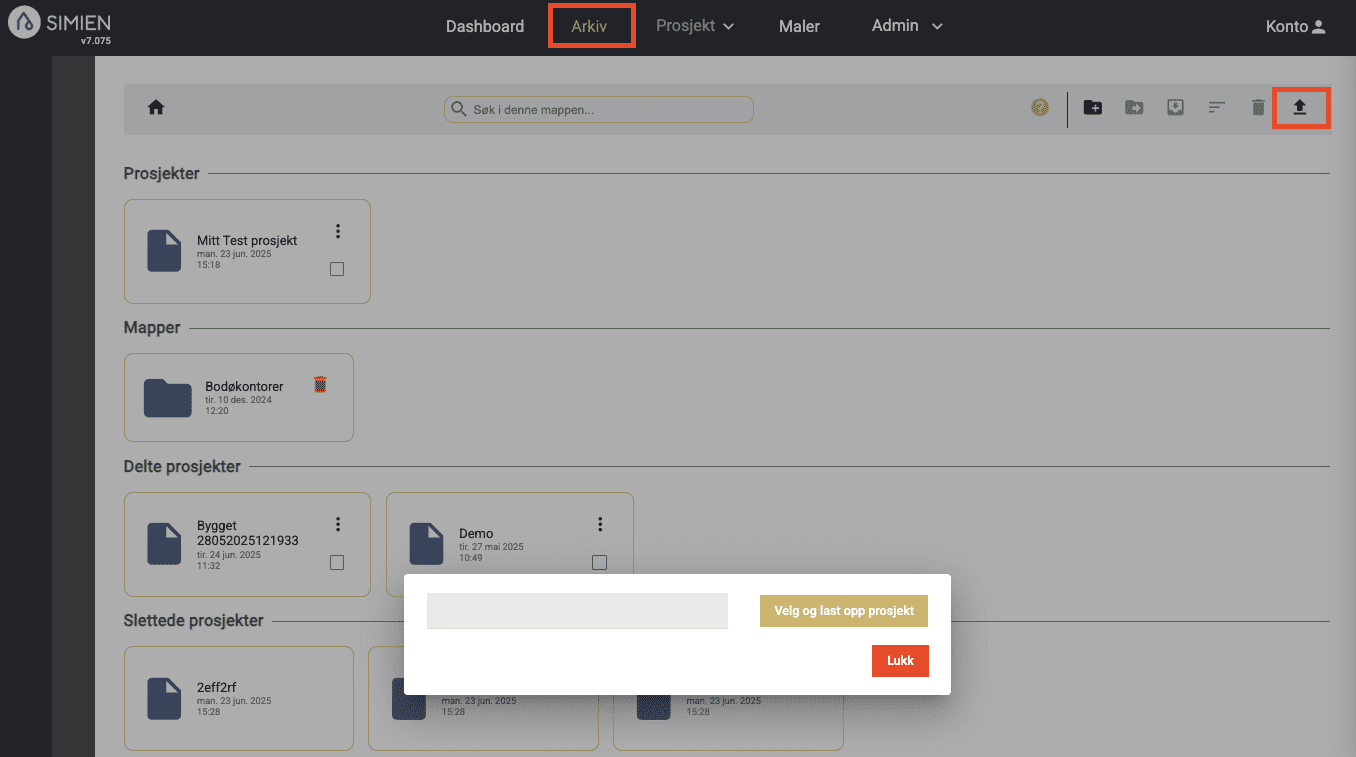This screenshot has height=757, width=1356.
Task: Click the toolbar trash bin icon
Action: point(1258,107)
